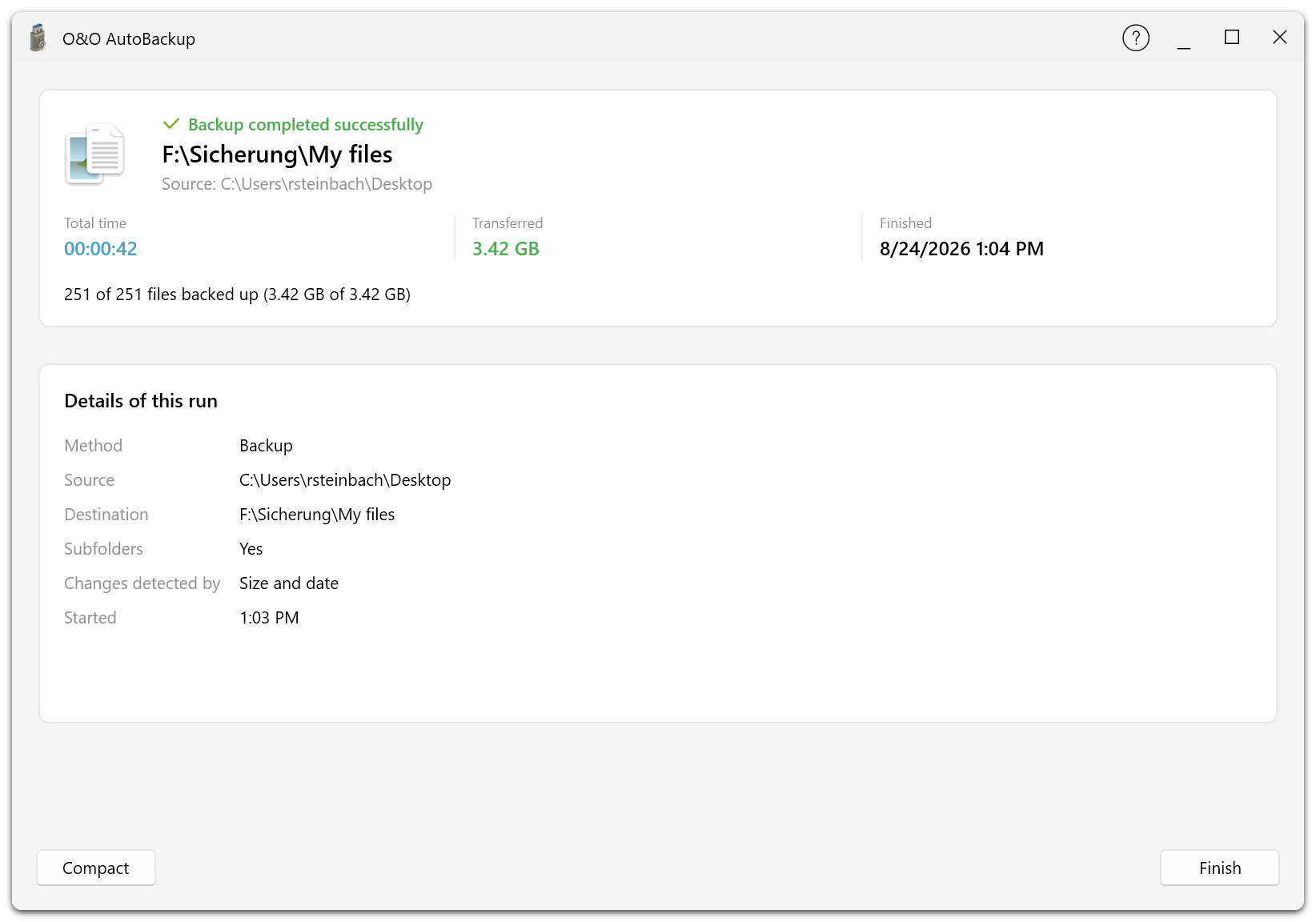Click the 'O&O AutoBackup' window title
The height and width of the screenshot is (922, 1316).
pyautogui.click(x=129, y=38)
